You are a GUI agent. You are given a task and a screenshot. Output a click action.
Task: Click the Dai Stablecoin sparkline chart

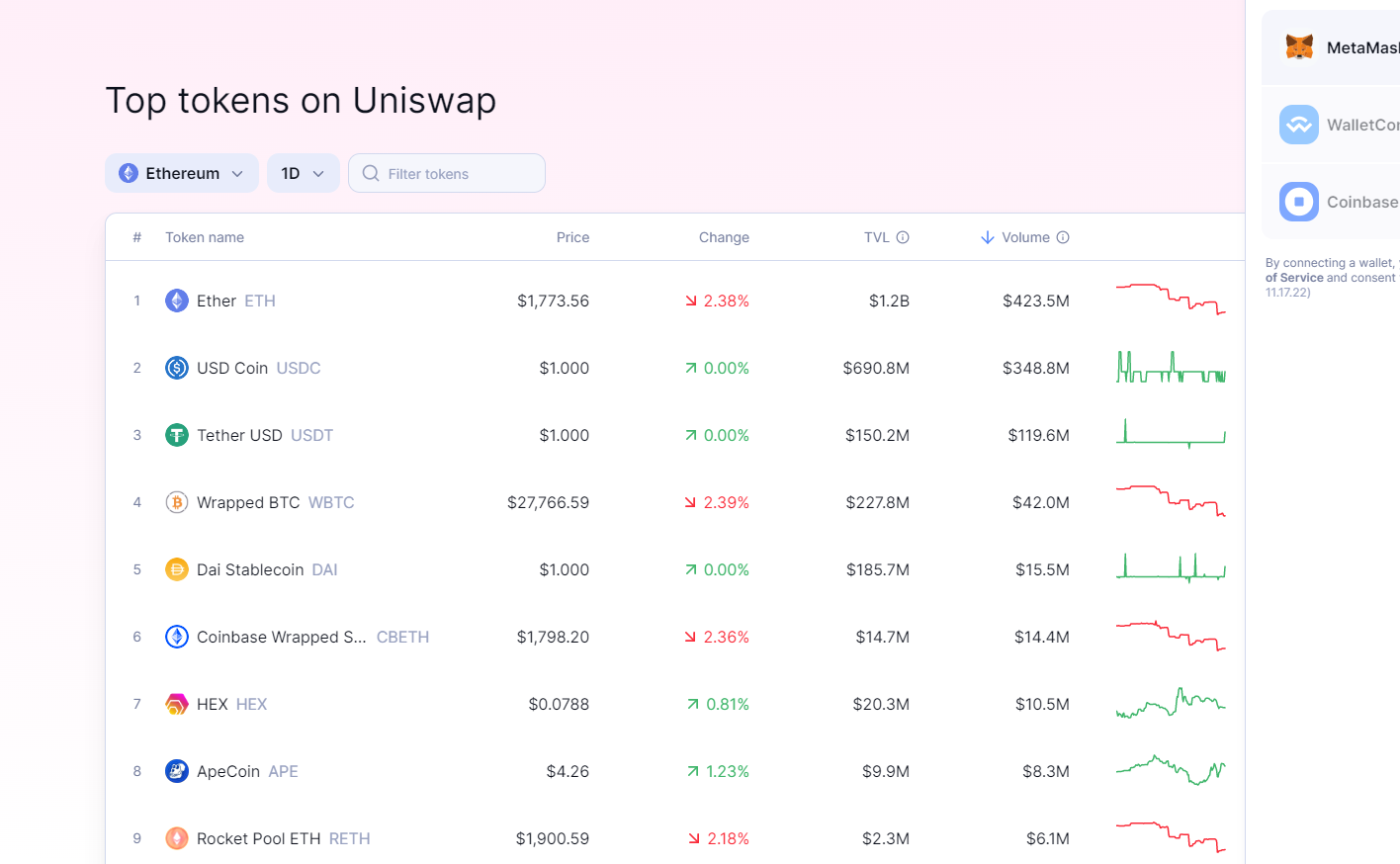[1171, 566]
